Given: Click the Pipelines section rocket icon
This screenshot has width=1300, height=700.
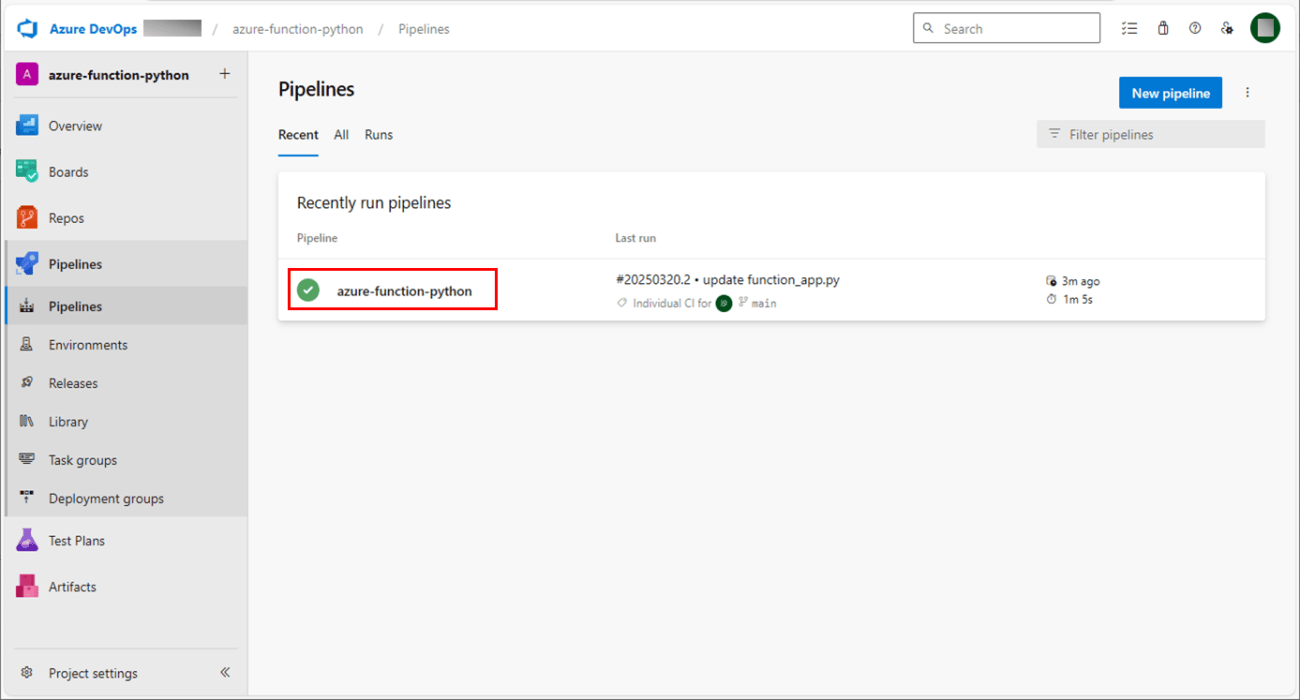Looking at the screenshot, I should (x=27, y=264).
